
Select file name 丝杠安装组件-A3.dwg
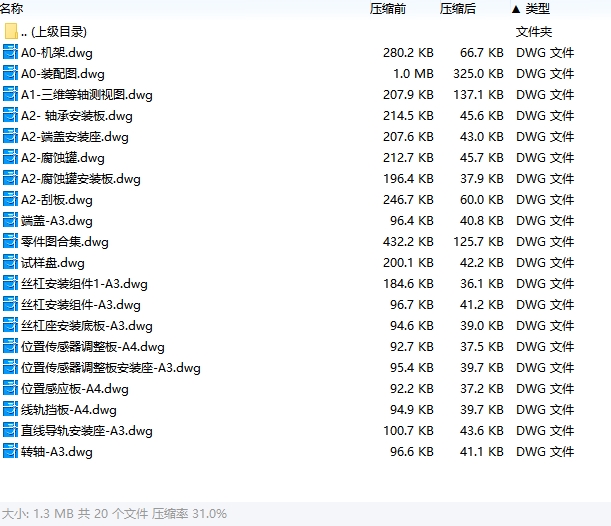(81, 305)
